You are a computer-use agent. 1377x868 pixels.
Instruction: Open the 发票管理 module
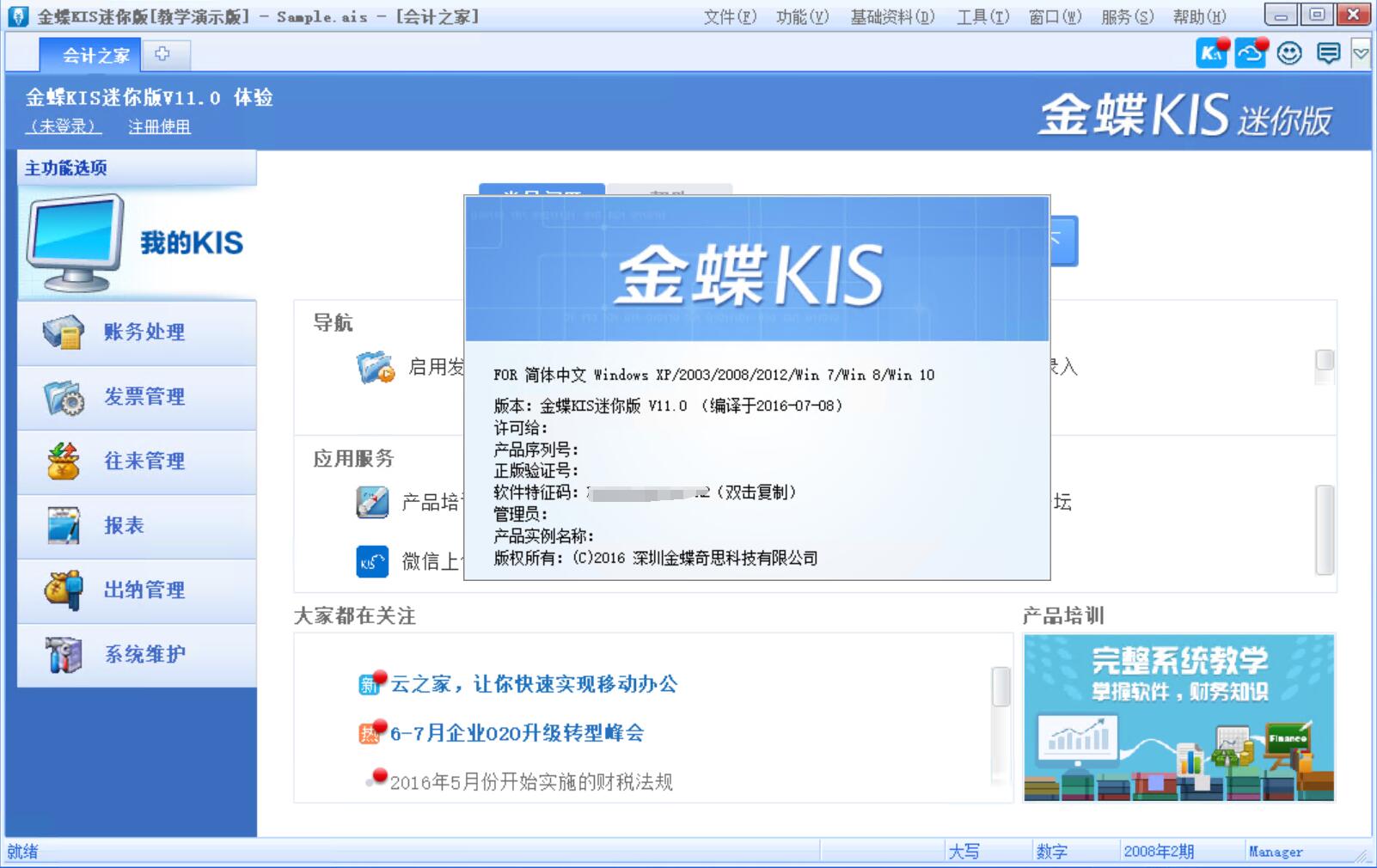coord(137,397)
